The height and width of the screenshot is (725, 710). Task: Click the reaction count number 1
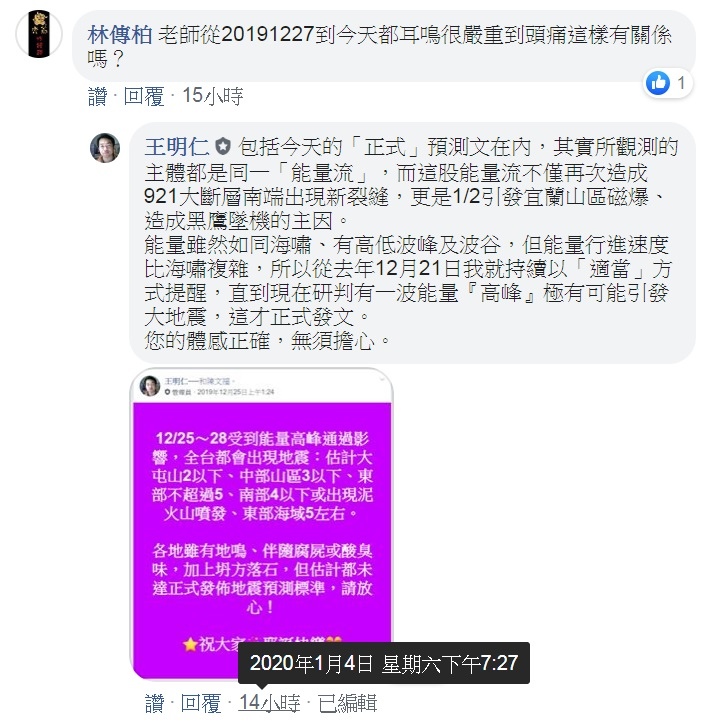click(681, 83)
